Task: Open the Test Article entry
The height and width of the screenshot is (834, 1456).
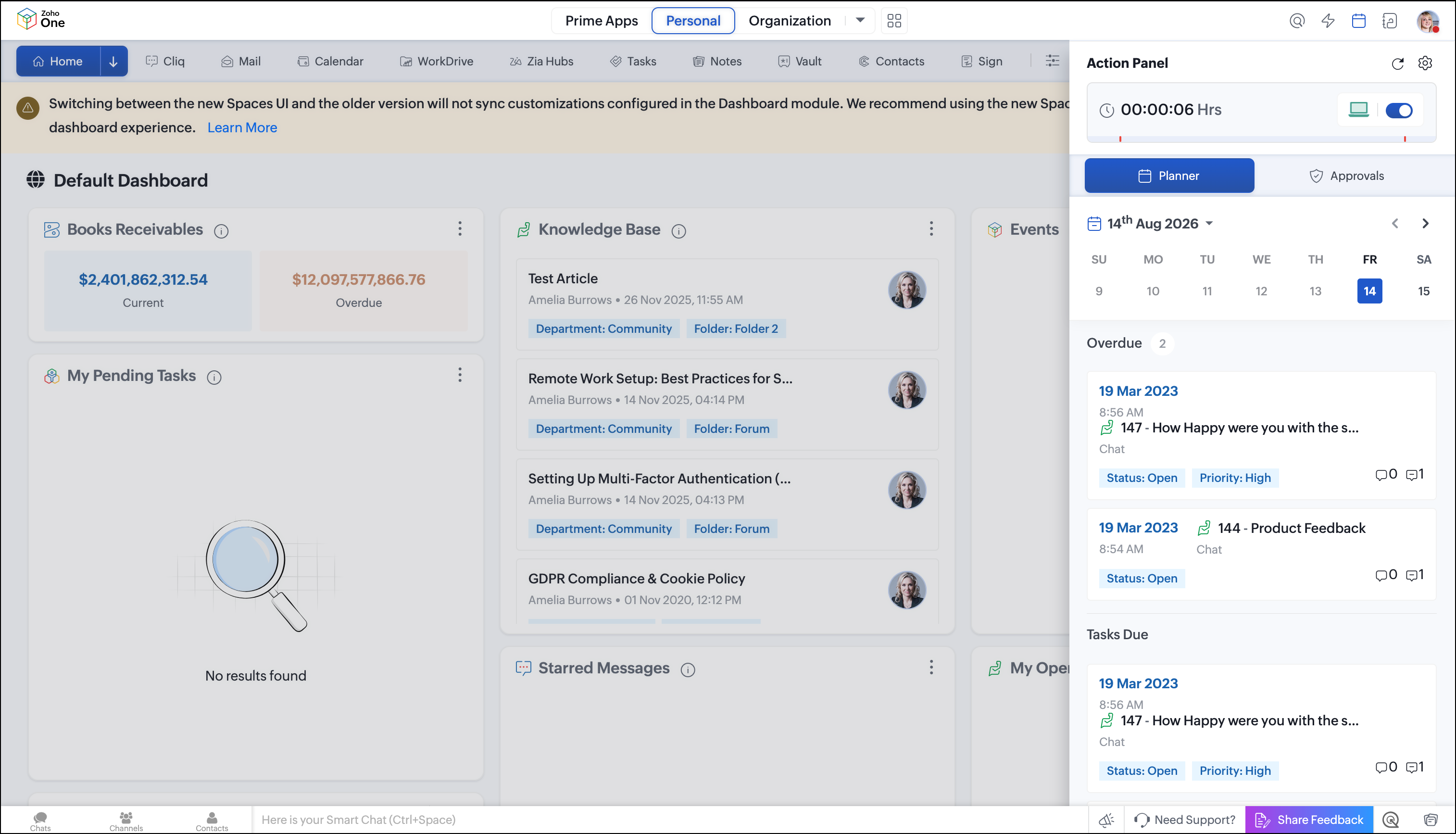Action: coord(727,304)
